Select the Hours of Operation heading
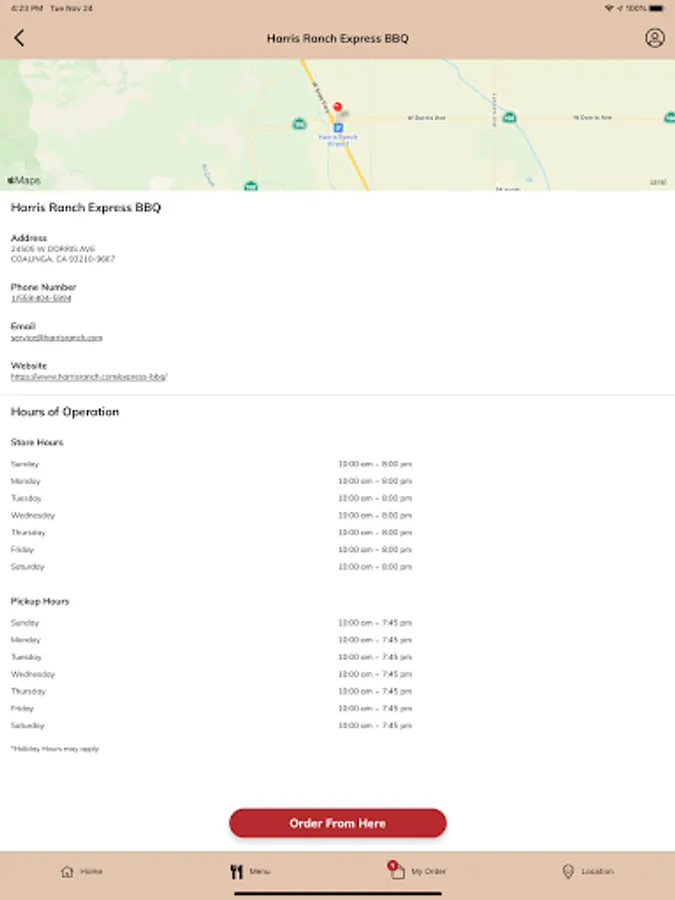Screen dimensions: 675x900 [x=65, y=412]
